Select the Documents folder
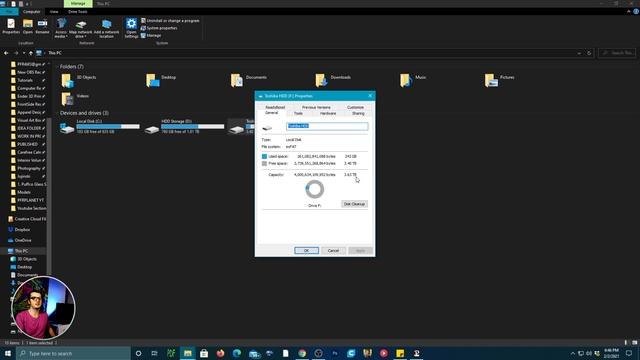Screen dimensions: 640x360 pos(249,80)
